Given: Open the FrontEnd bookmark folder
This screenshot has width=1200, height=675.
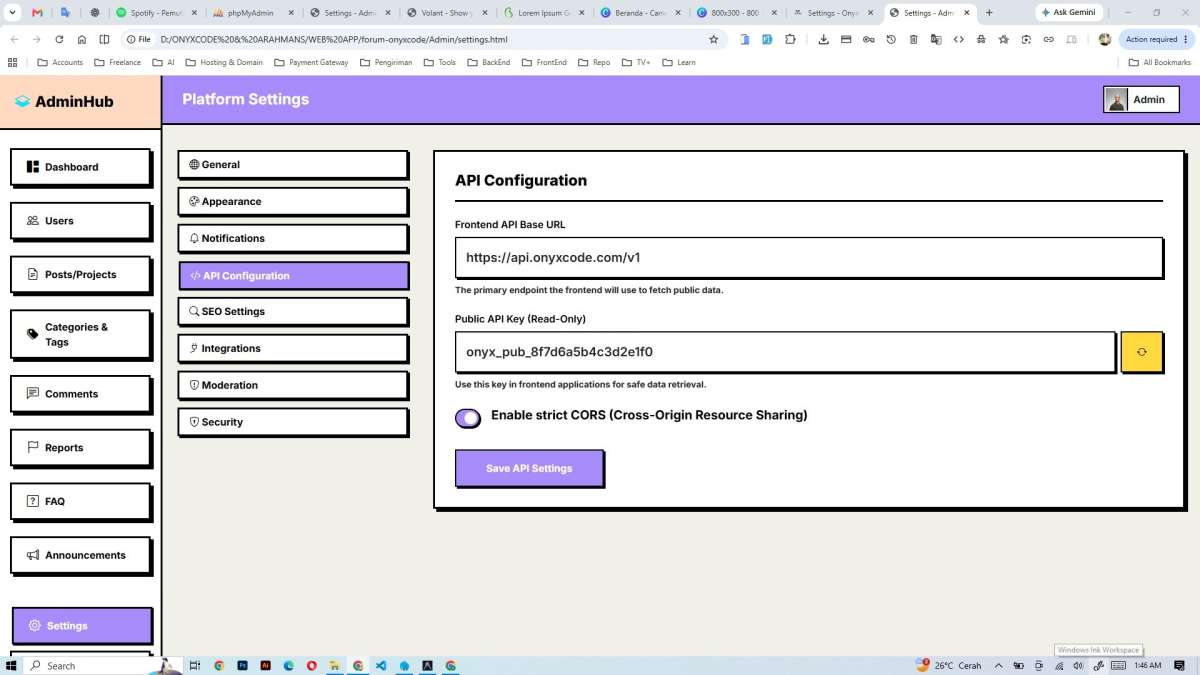Looking at the screenshot, I should (543, 62).
